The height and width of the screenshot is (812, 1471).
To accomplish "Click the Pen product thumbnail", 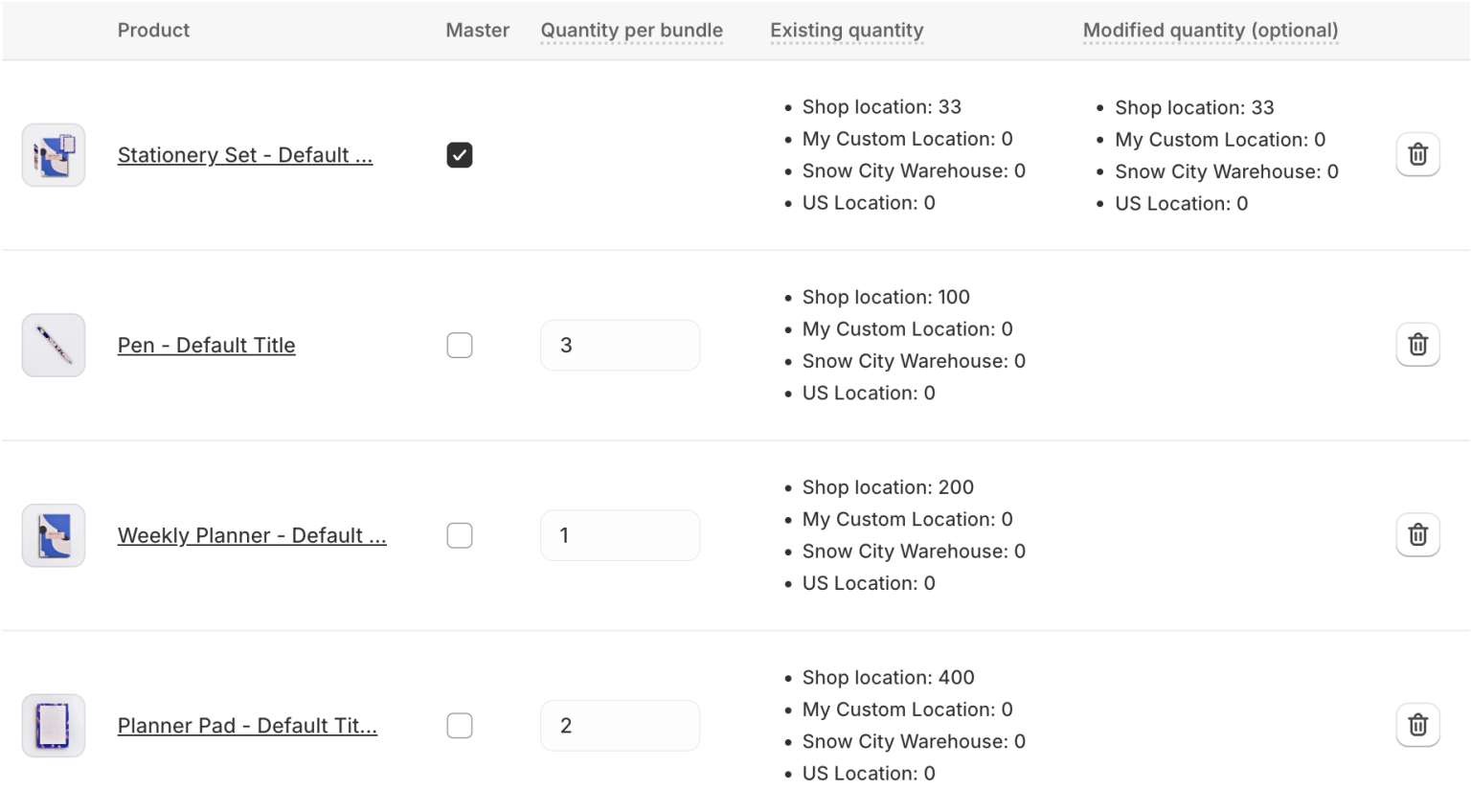I will tap(53, 345).
